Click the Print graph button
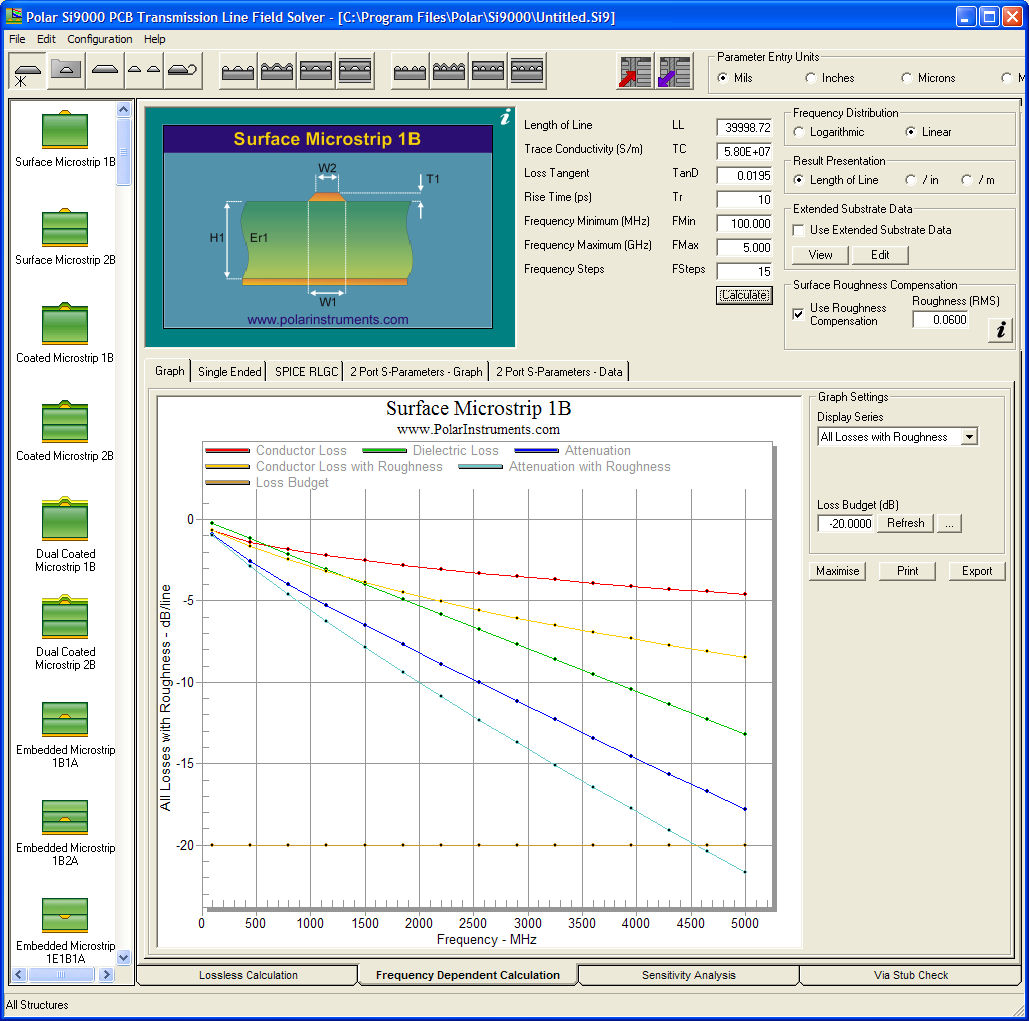The width and height of the screenshot is (1029, 1021). [x=908, y=571]
